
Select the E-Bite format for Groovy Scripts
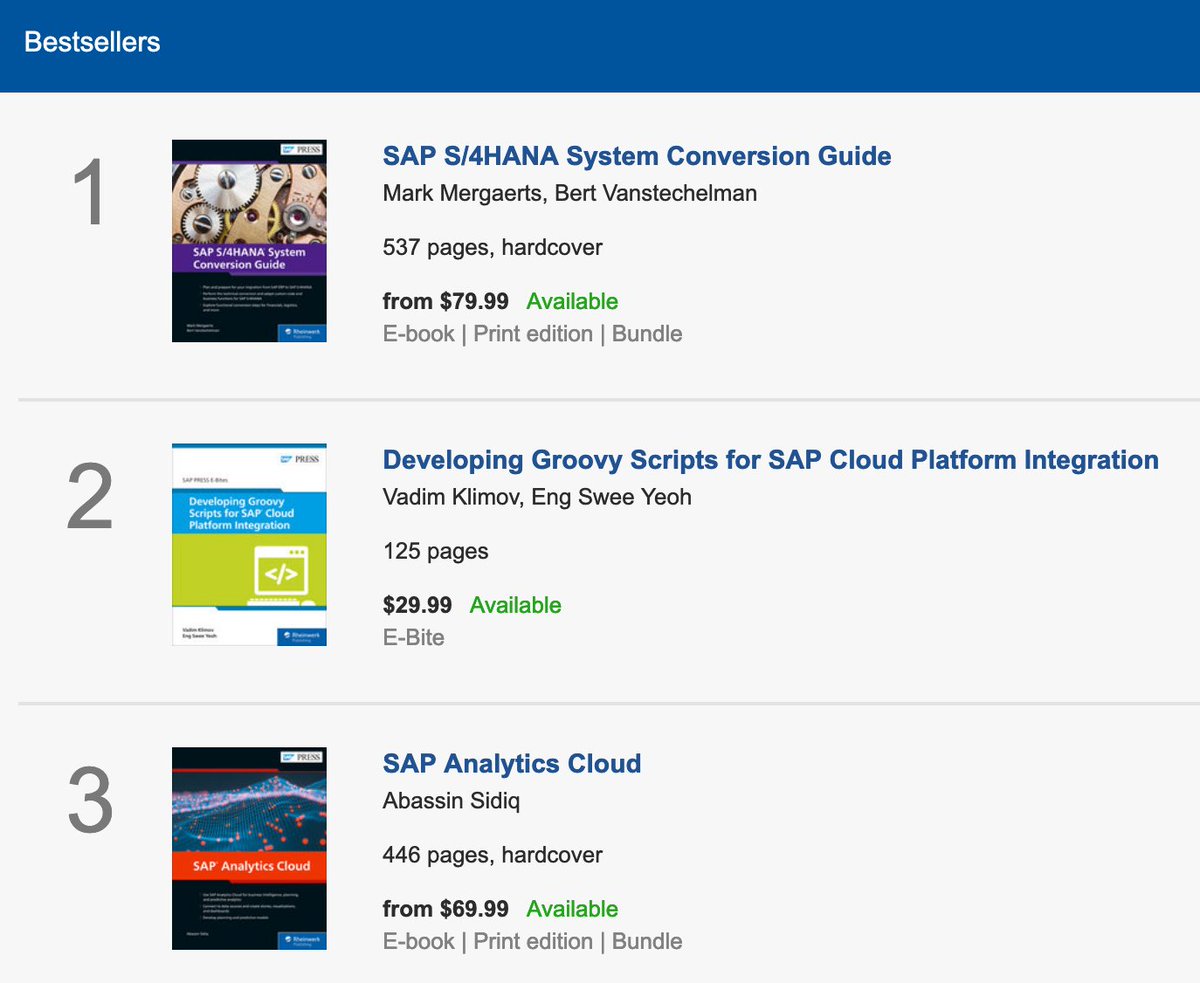[413, 638]
